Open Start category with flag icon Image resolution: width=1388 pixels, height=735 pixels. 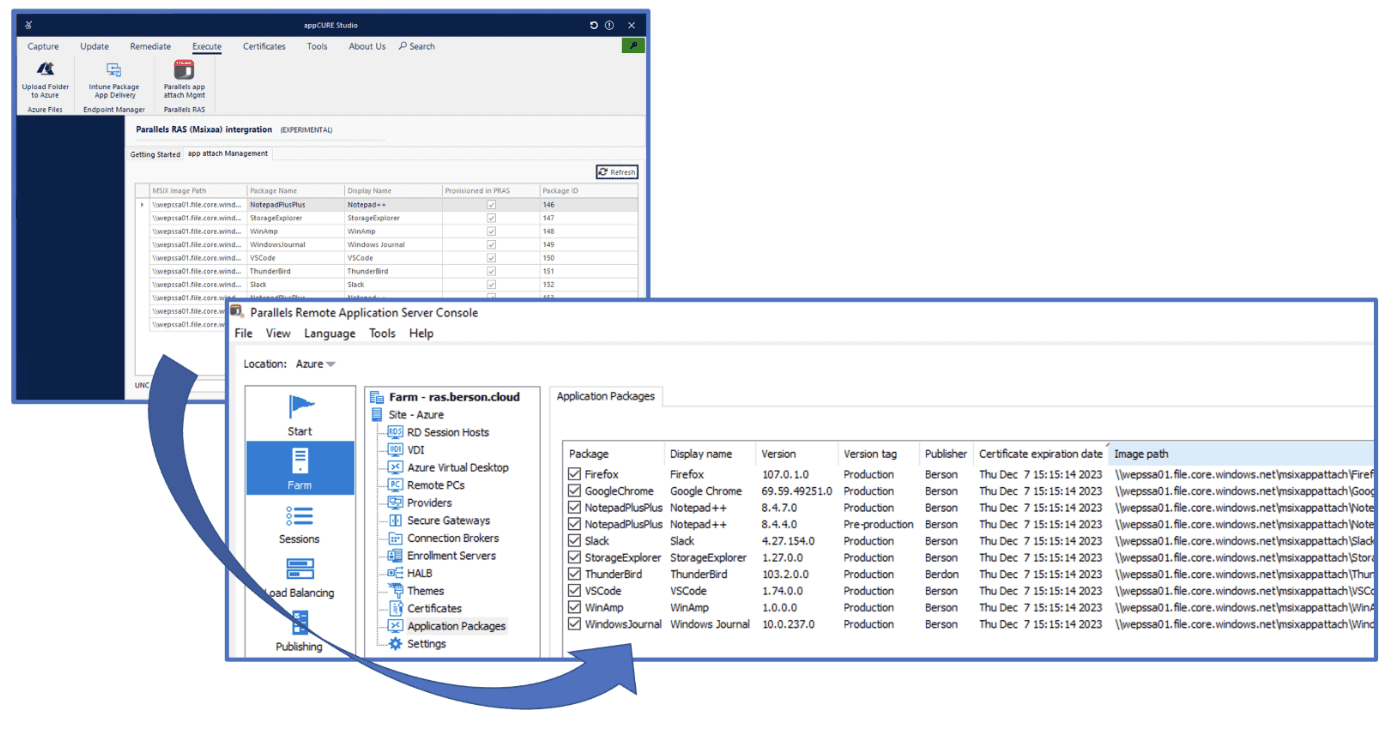(x=300, y=415)
